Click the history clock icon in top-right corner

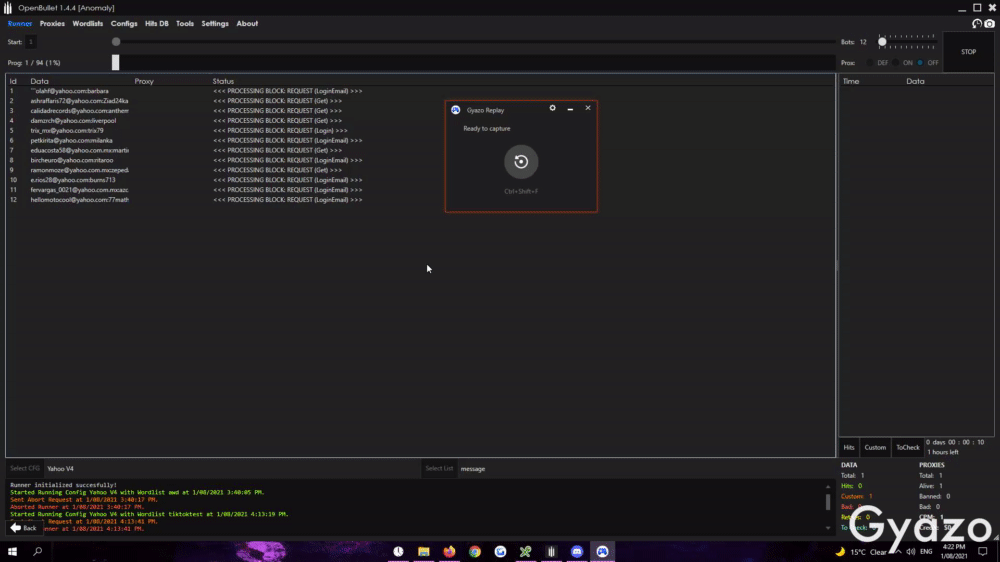click(x=977, y=24)
